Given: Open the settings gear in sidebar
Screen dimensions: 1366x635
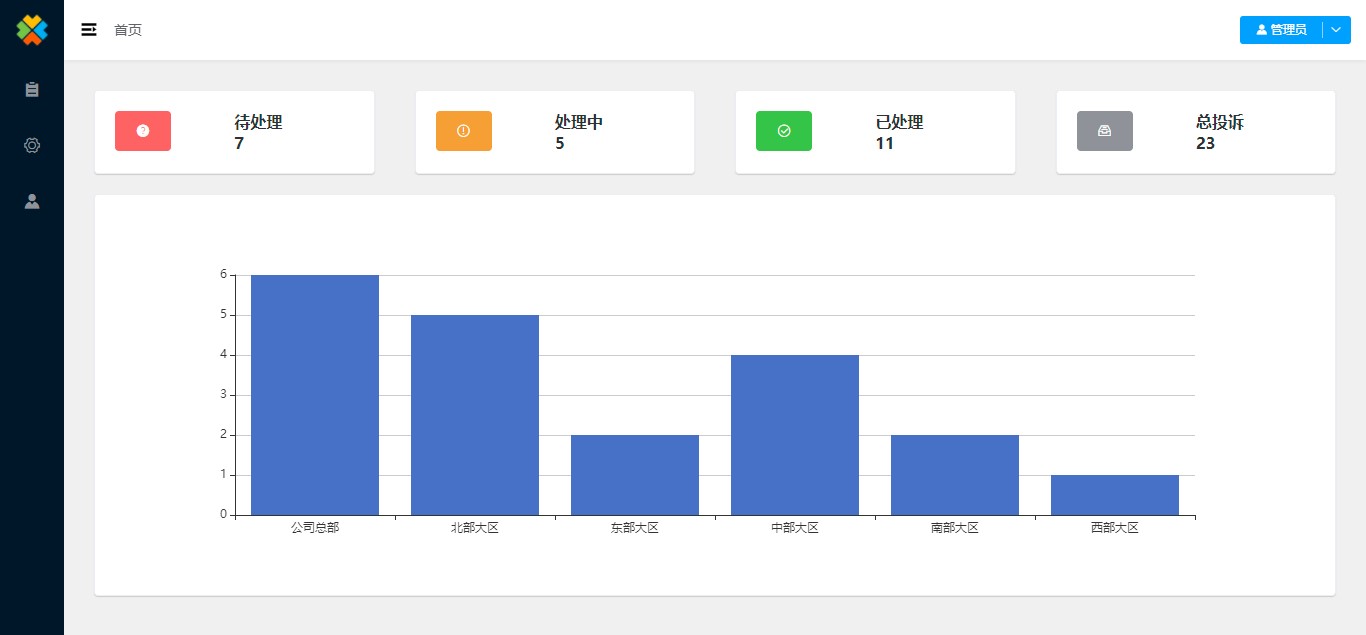Looking at the screenshot, I should pyautogui.click(x=32, y=146).
